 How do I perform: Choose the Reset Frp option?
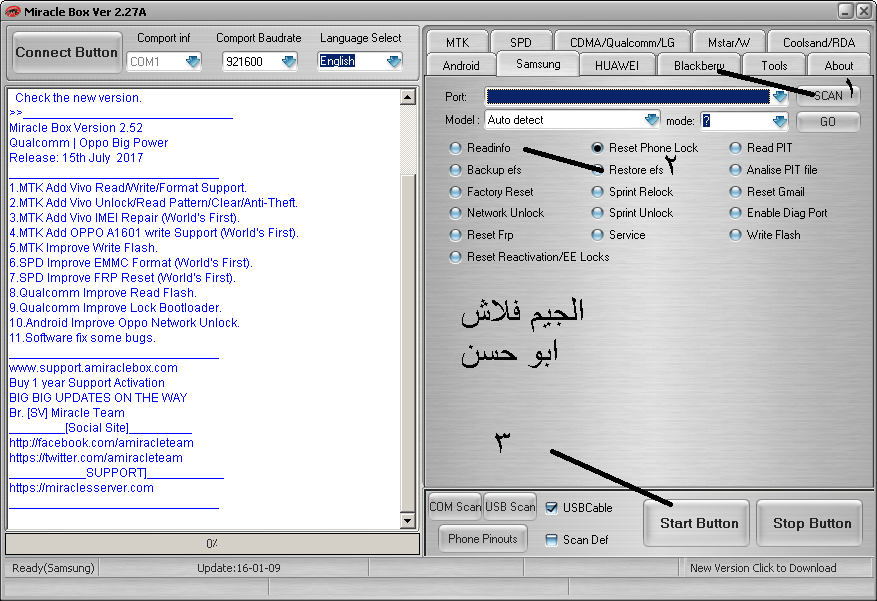tap(456, 235)
